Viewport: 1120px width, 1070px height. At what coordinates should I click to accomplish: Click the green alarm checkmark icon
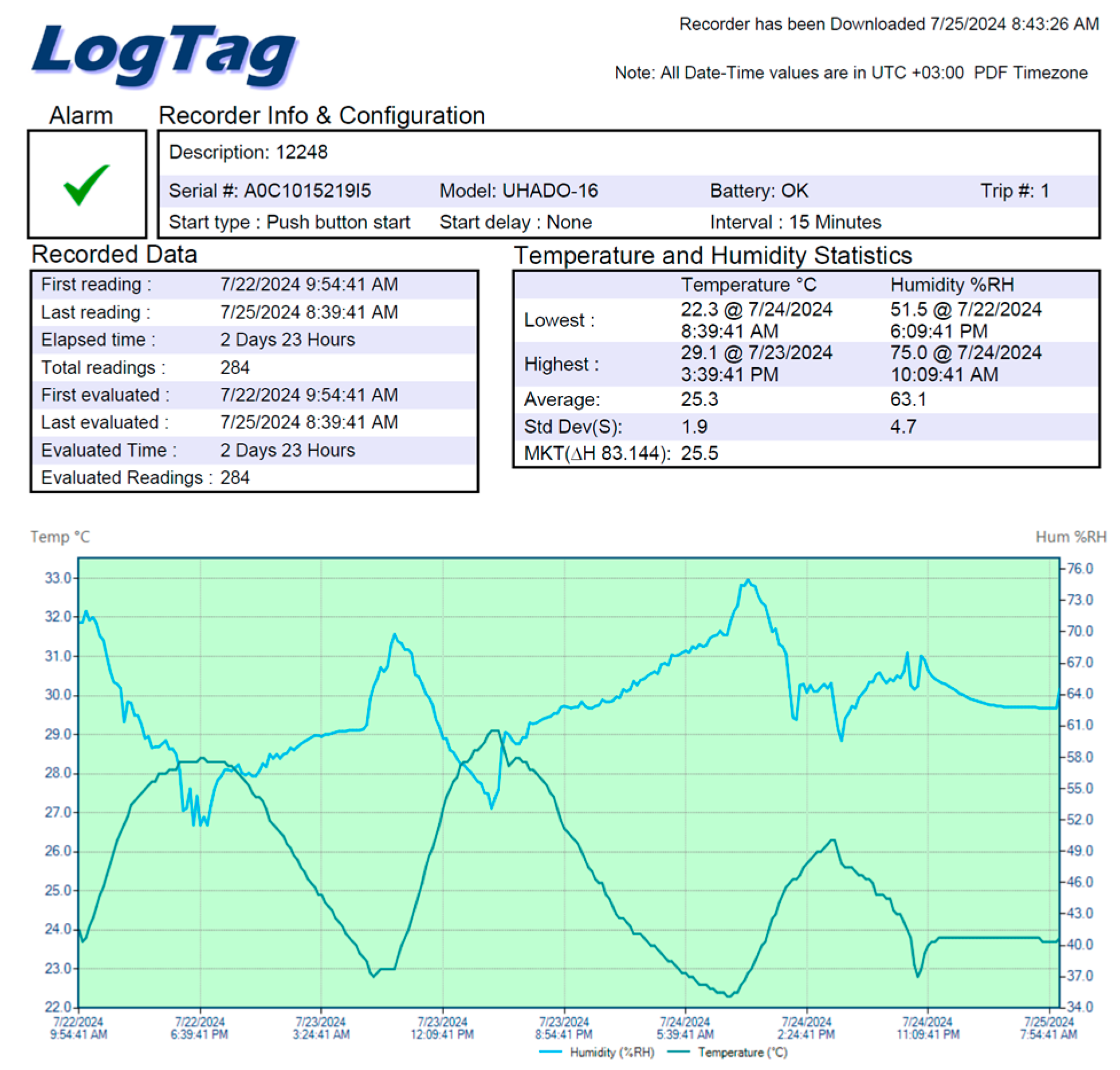coord(87,184)
